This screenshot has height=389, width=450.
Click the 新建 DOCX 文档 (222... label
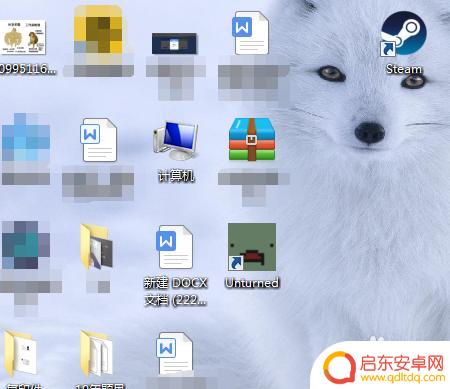point(176,292)
